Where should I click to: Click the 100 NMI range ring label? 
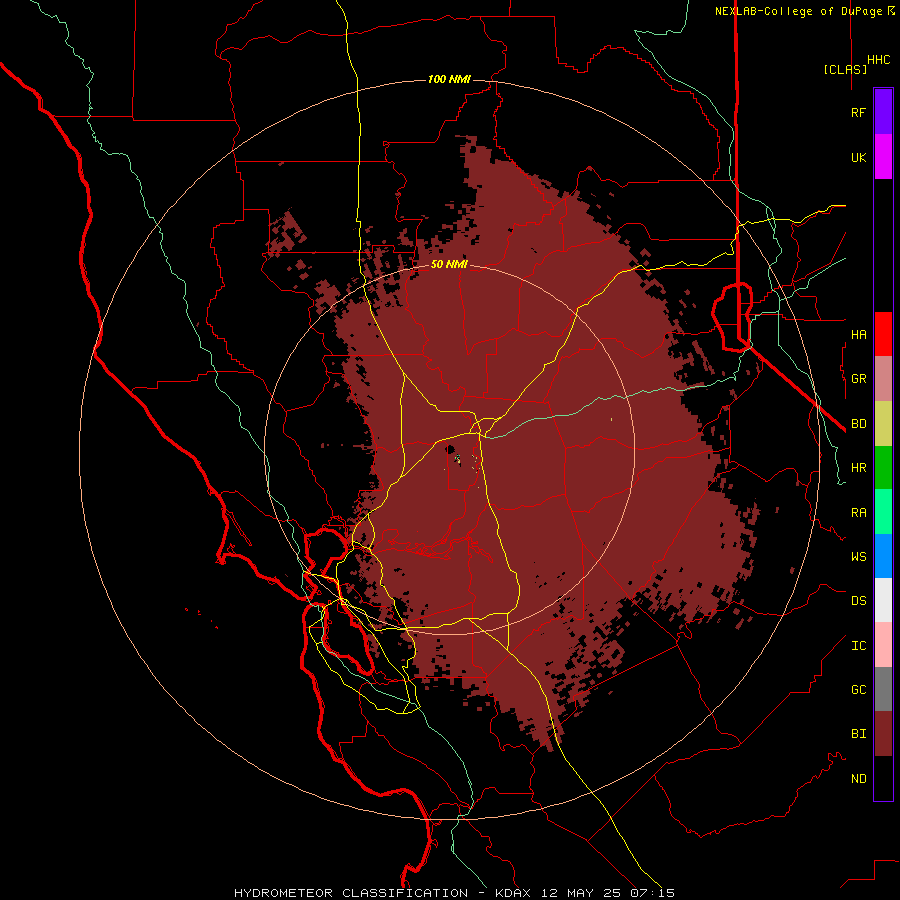[449, 79]
